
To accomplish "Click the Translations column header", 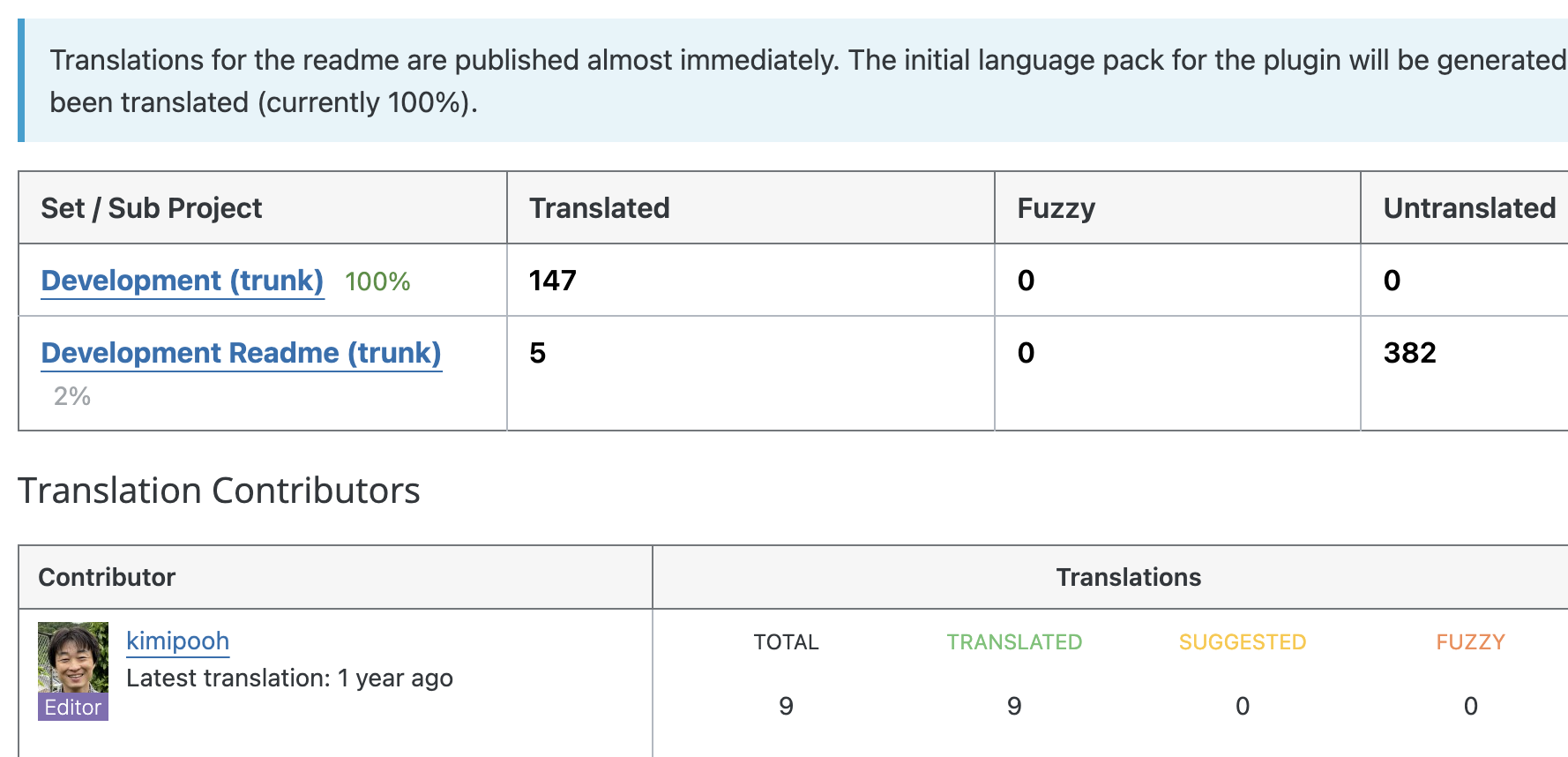I will 1128,577.
